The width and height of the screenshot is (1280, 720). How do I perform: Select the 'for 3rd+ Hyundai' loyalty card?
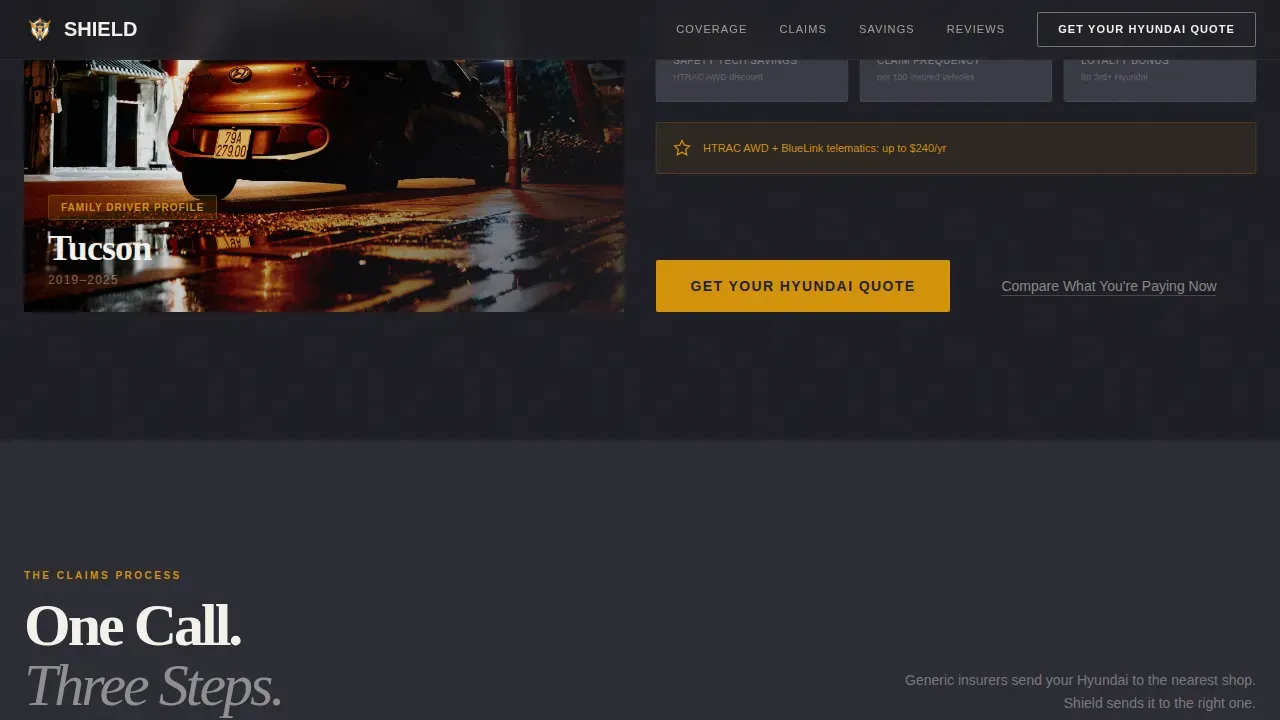pyautogui.click(x=1160, y=80)
